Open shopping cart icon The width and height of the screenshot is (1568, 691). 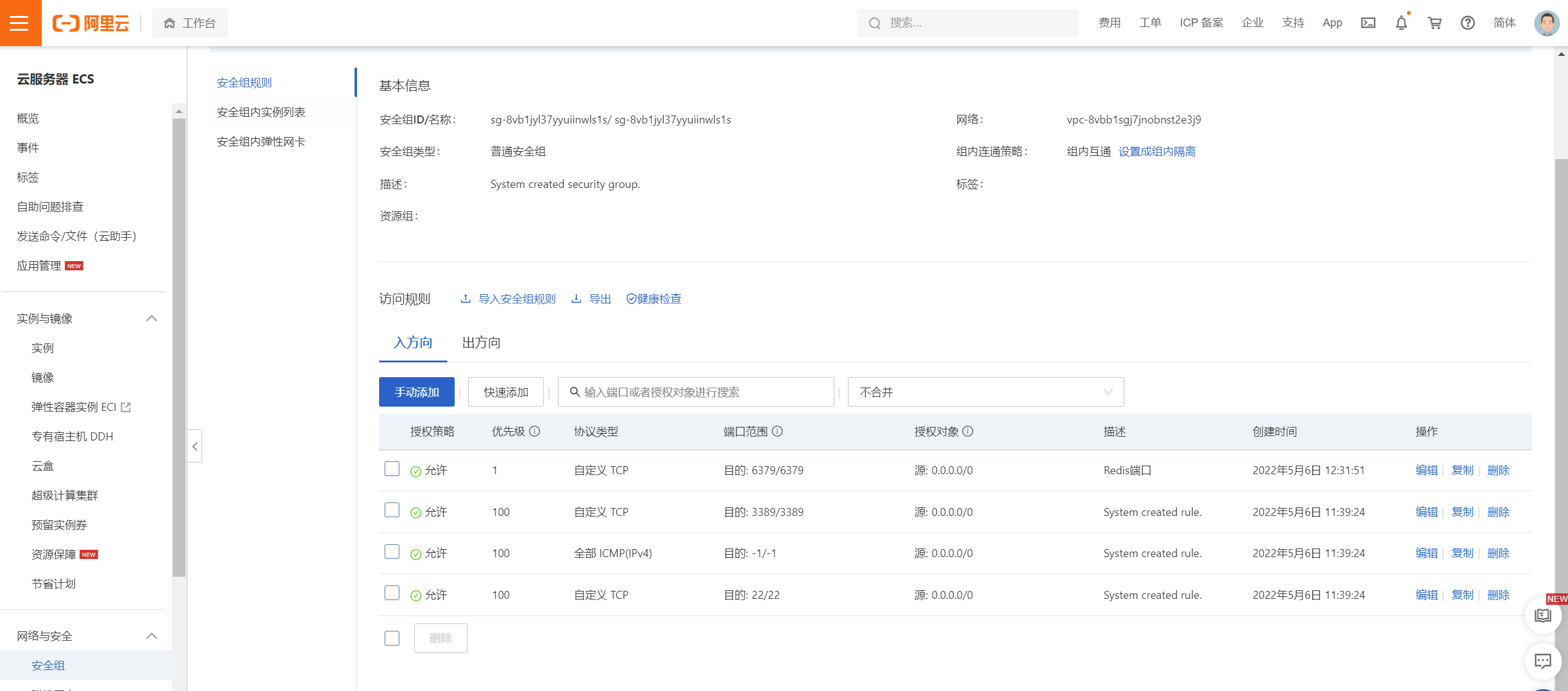1435,23
